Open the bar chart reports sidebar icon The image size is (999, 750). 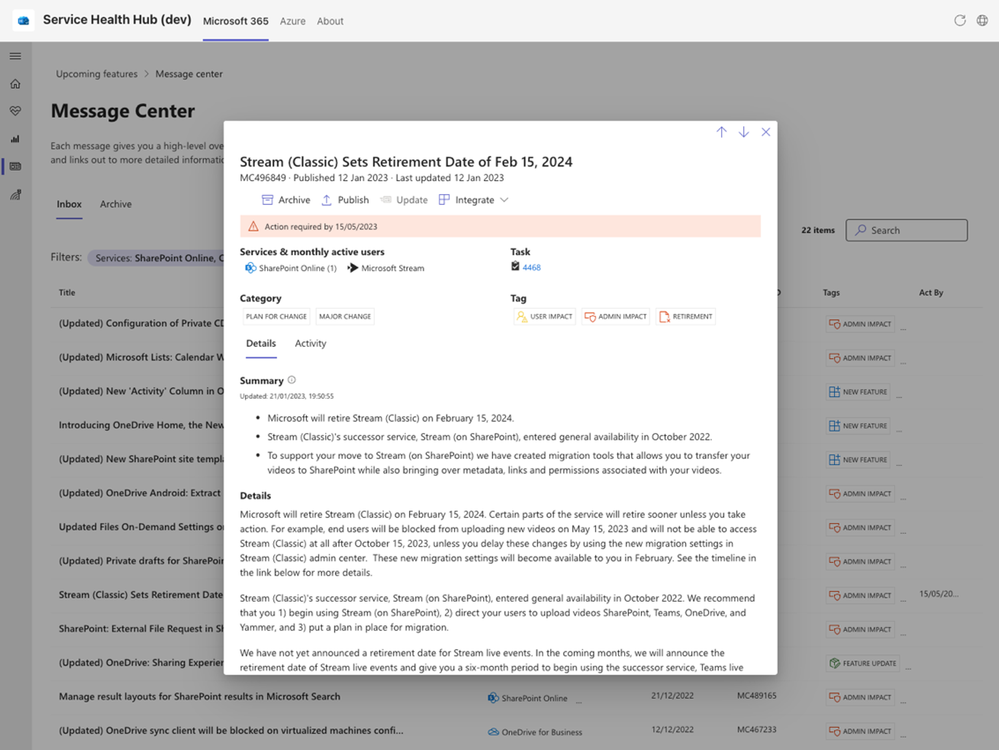(15, 138)
